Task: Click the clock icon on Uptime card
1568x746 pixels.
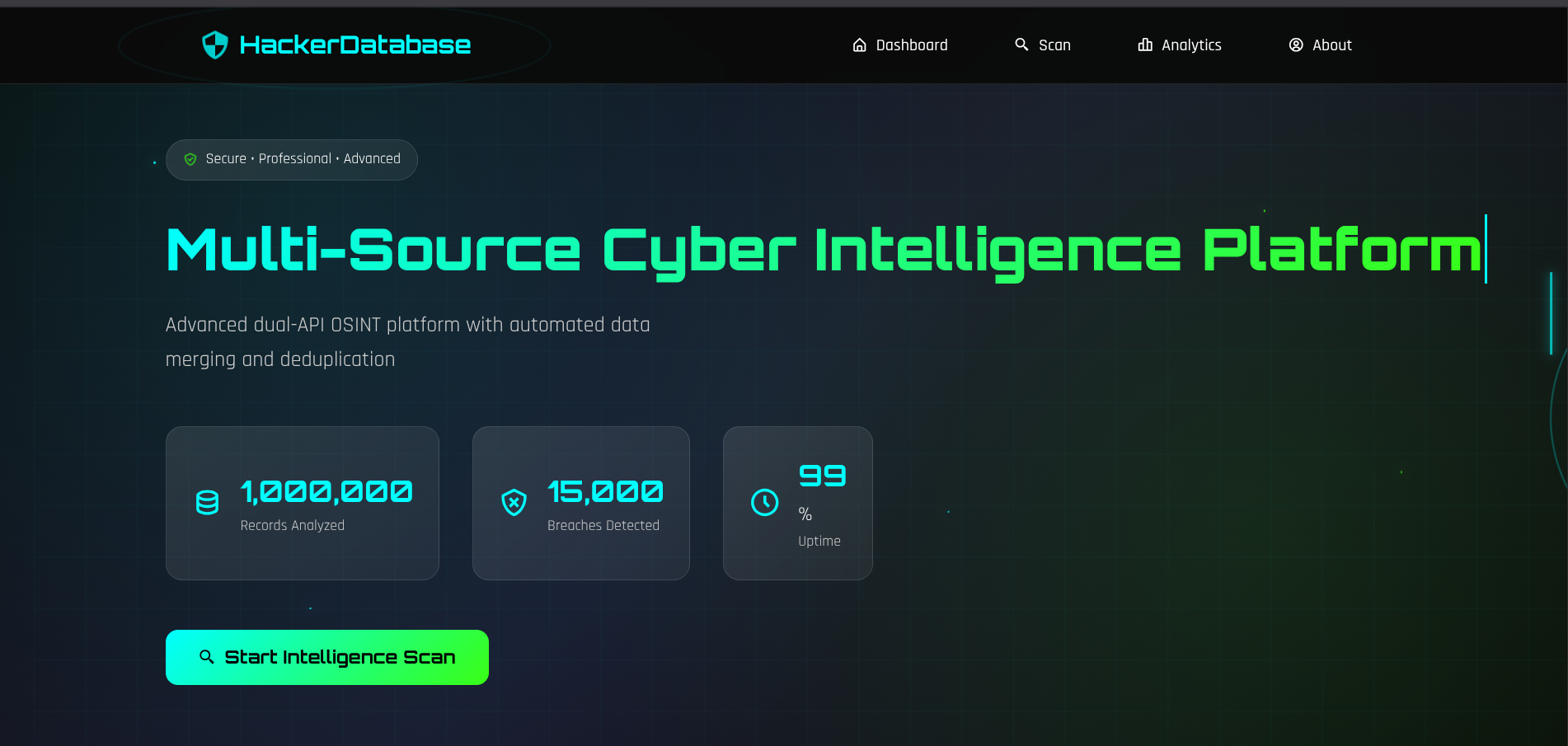Action: coord(764,502)
